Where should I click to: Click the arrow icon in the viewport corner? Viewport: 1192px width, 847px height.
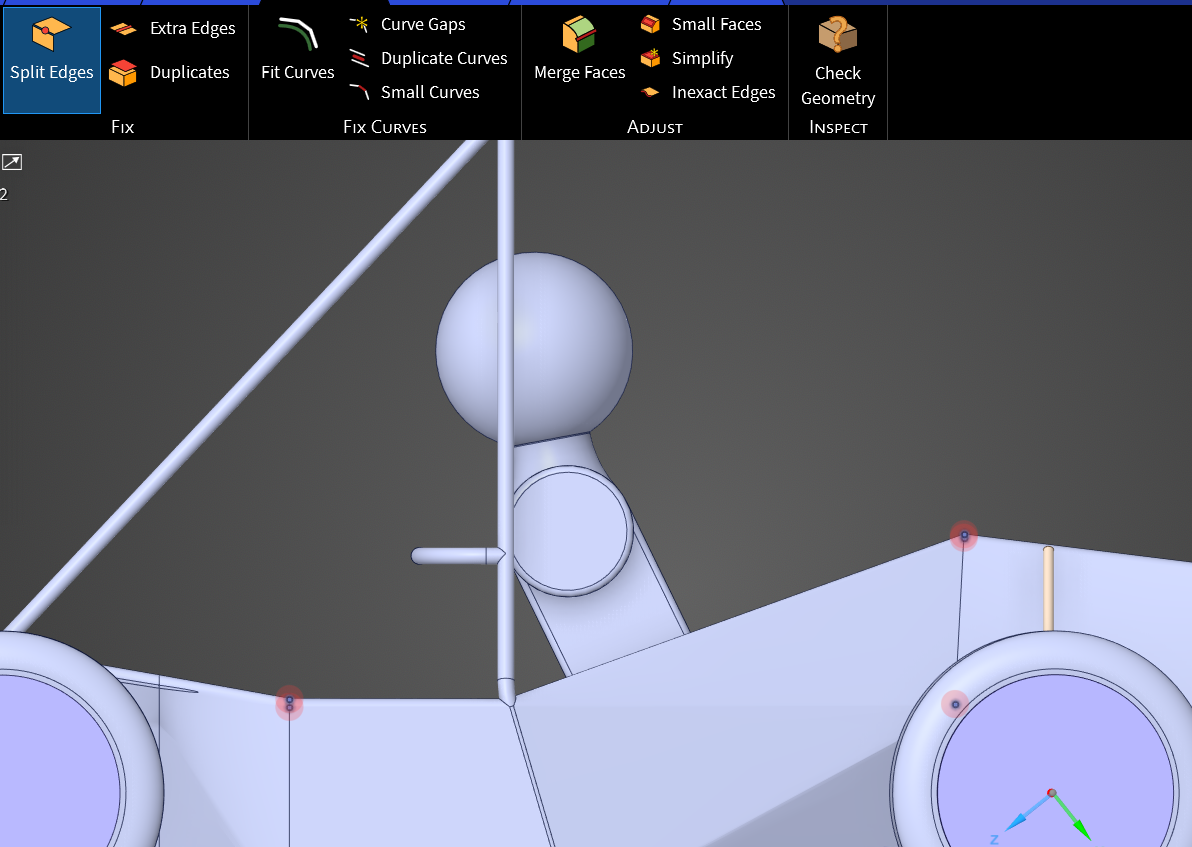[x=12, y=162]
